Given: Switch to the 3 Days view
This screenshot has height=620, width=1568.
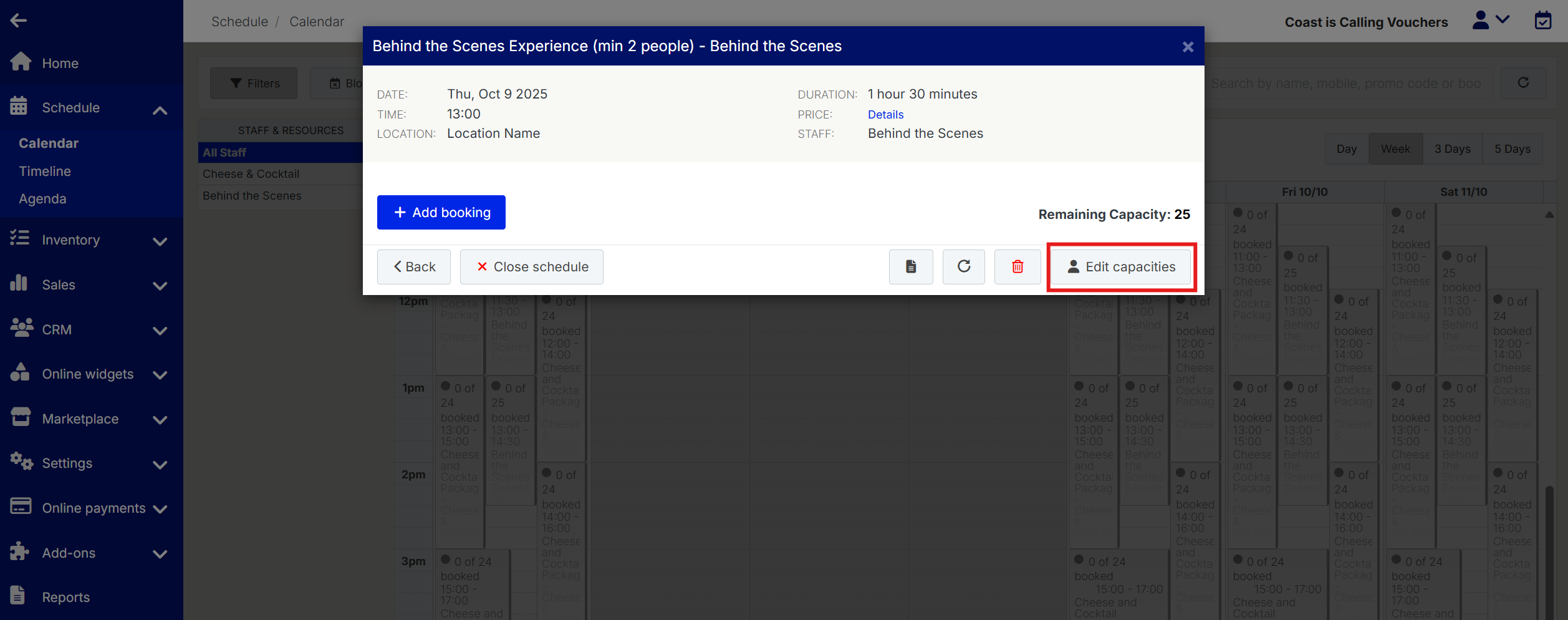Looking at the screenshot, I should click(x=1452, y=149).
